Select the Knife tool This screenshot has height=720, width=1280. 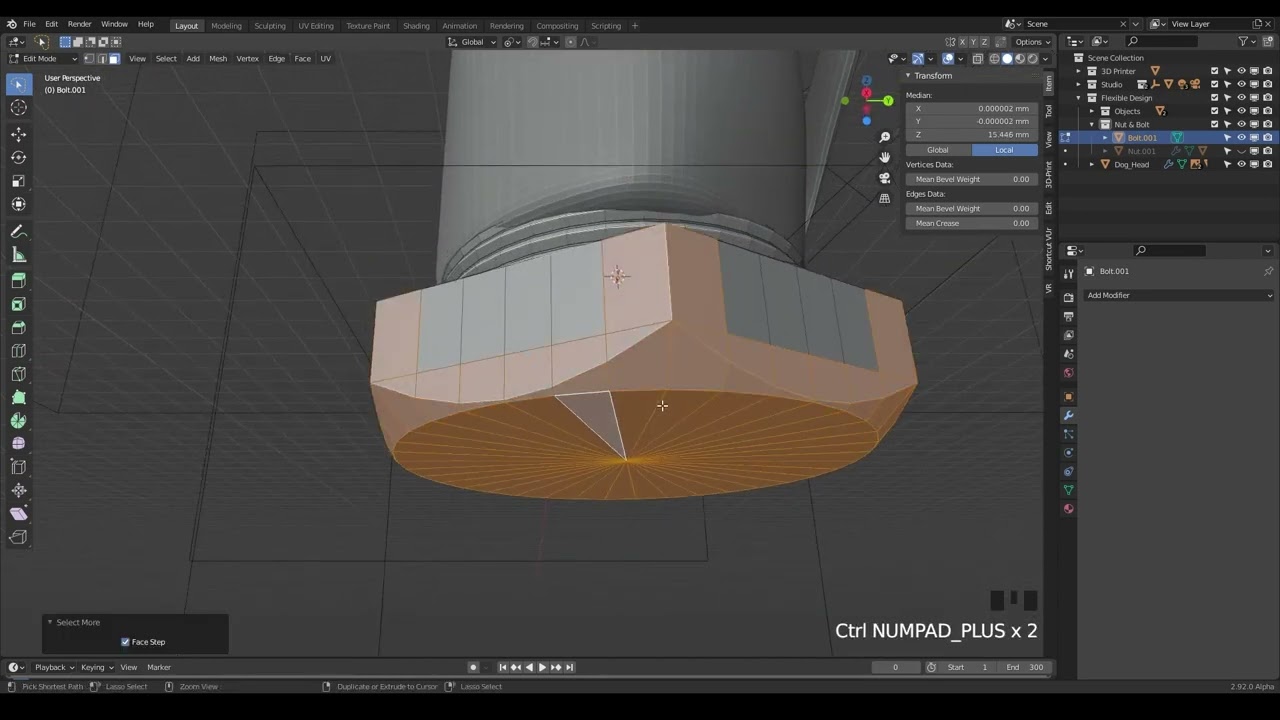[19, 374]
